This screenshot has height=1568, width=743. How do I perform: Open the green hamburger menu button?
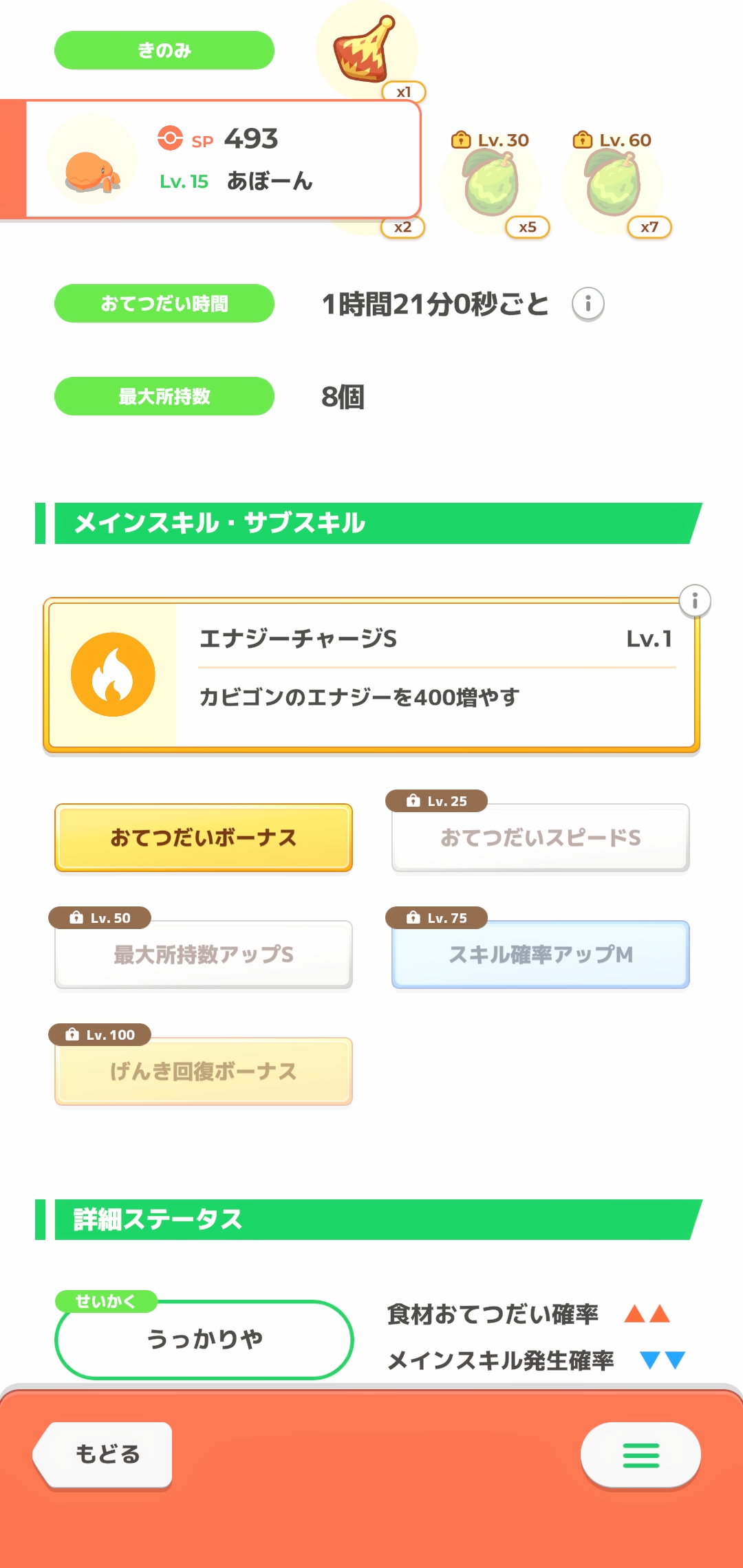640,1455
